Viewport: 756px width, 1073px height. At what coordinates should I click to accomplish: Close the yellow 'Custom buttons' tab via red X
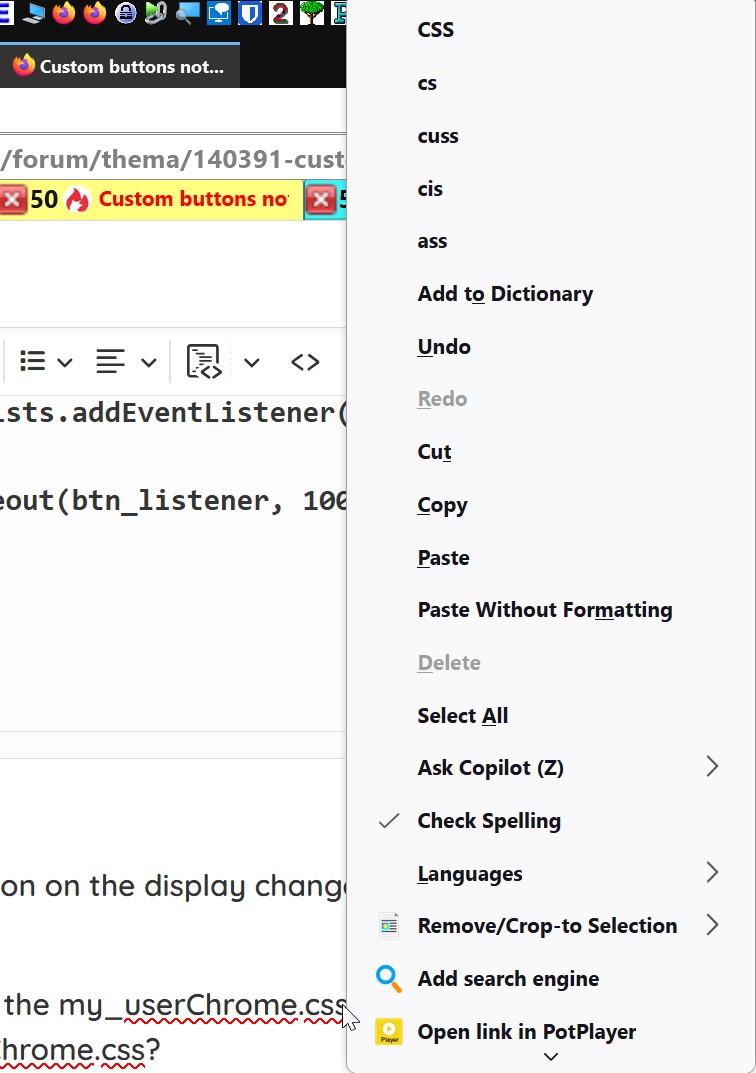(x=13, y=199)
